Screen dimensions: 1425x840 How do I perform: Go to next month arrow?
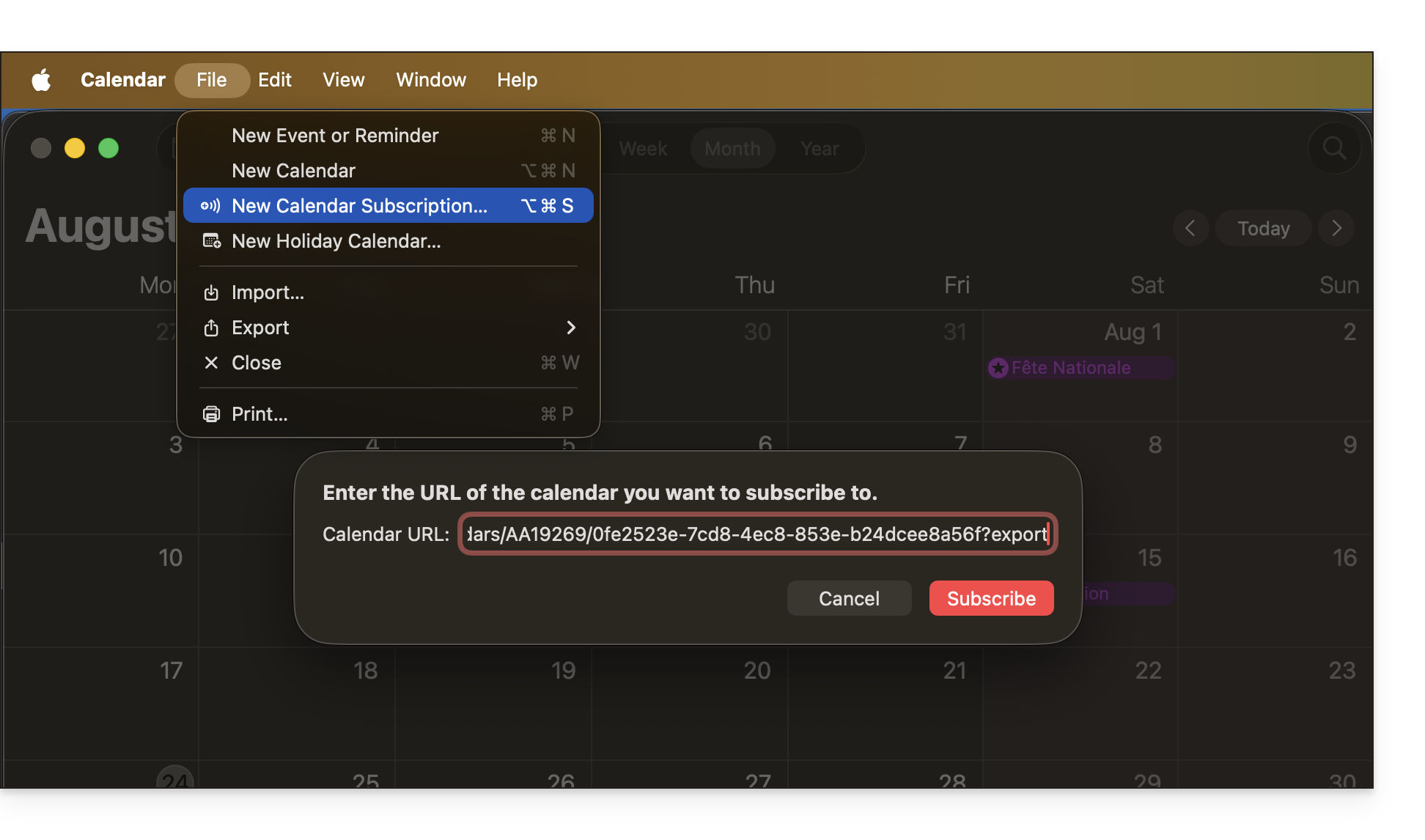1336,229
